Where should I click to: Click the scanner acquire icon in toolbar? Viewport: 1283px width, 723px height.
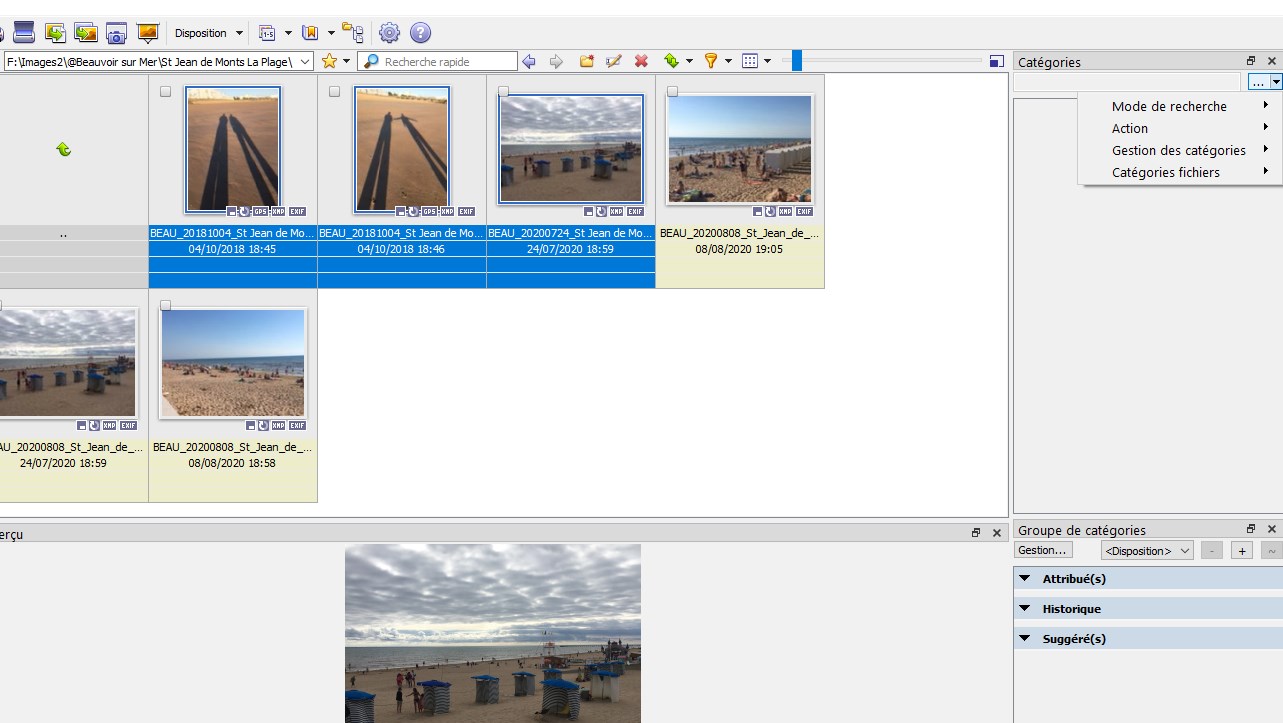click(24, 33)
